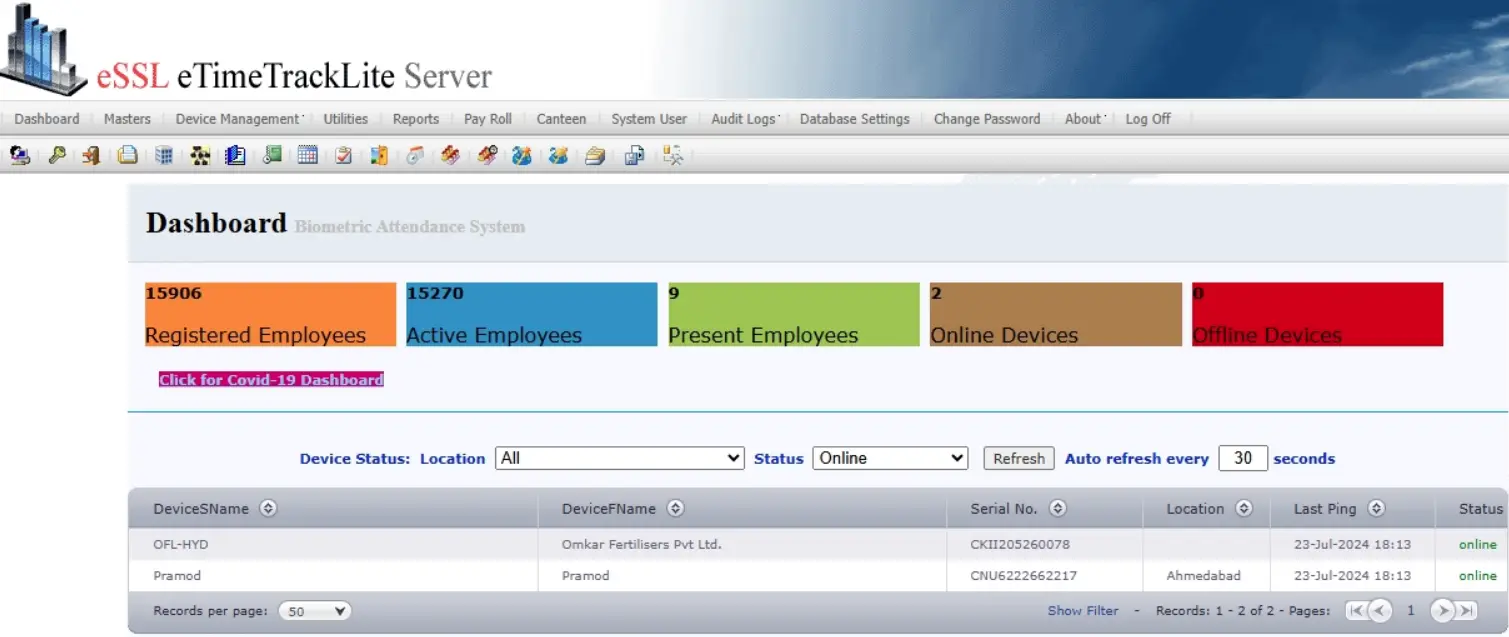This screenshot has width=1509, height=637.
Task: Open the Status dropdown set to Online
Action: (x=890, y=458)
